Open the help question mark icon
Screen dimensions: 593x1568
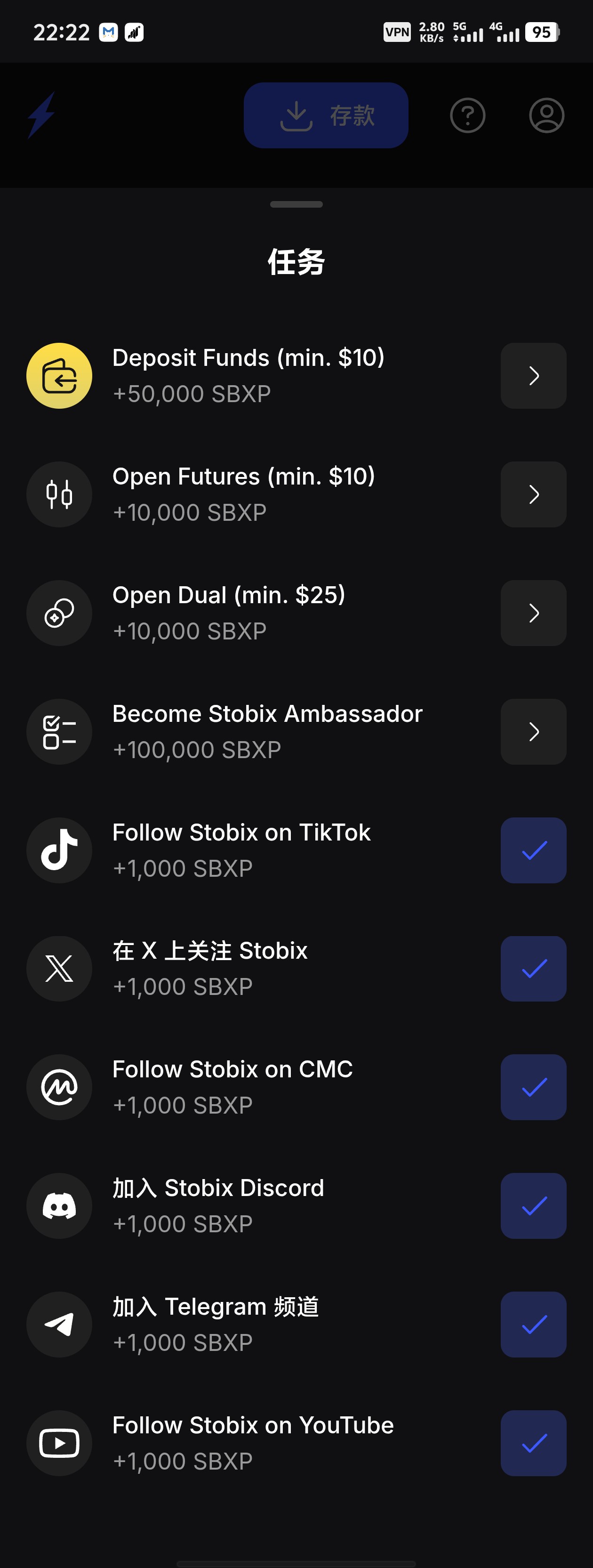click(x=467, y=116)
